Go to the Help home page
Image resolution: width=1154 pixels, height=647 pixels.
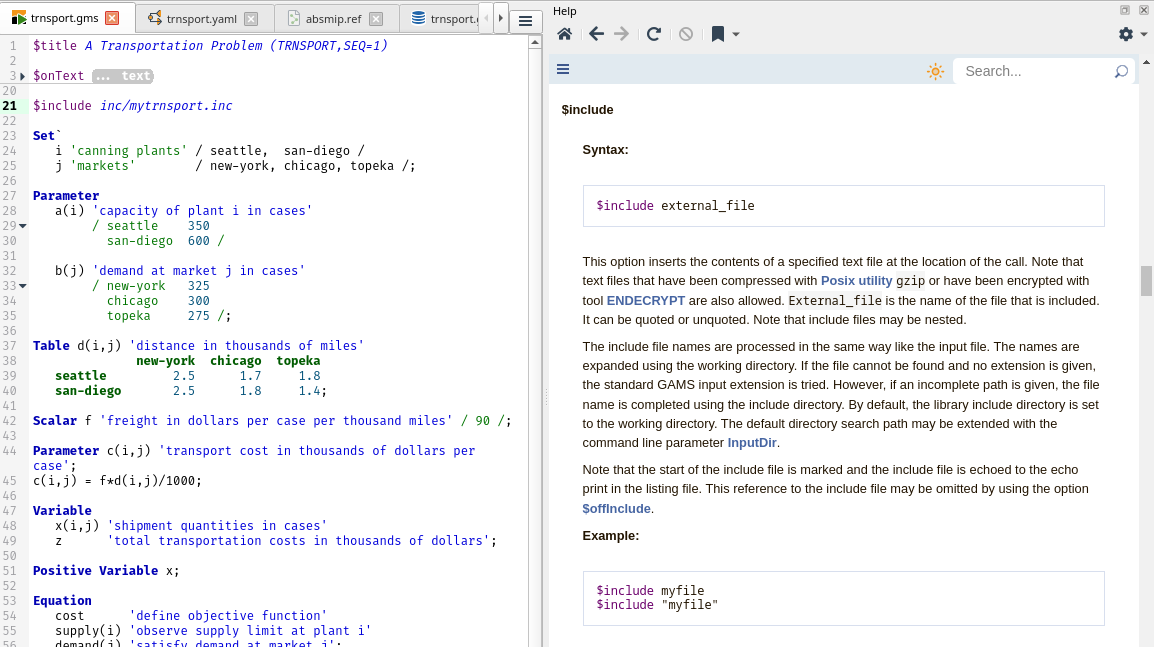pos(564,34)
